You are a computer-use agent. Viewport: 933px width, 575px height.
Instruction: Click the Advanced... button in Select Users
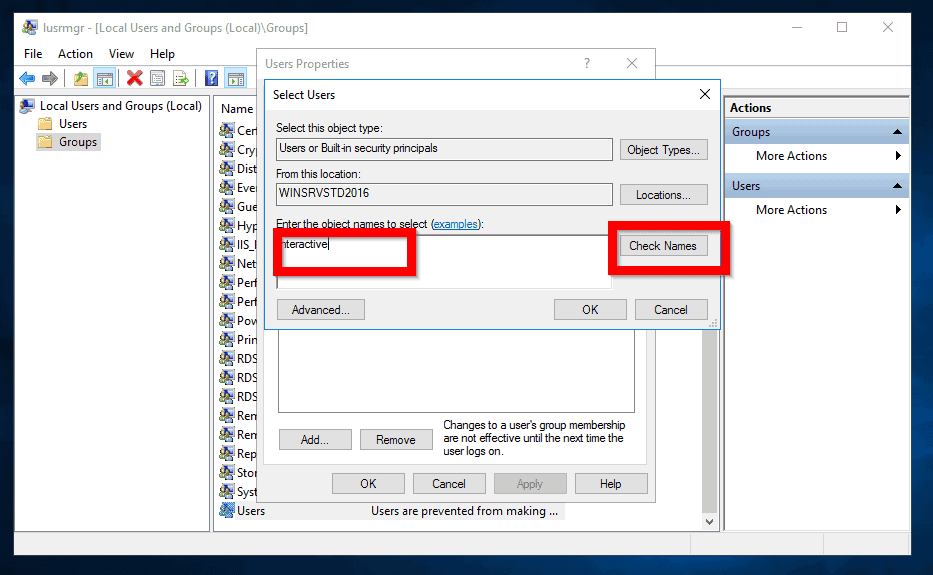click(321, 310)
